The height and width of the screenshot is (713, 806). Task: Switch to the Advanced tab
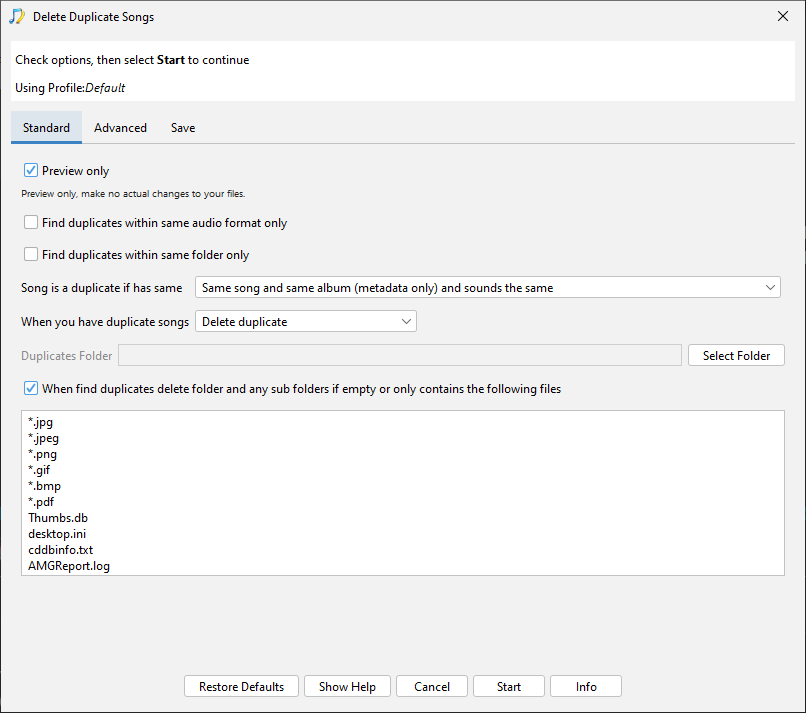click(x=120, y=127)
